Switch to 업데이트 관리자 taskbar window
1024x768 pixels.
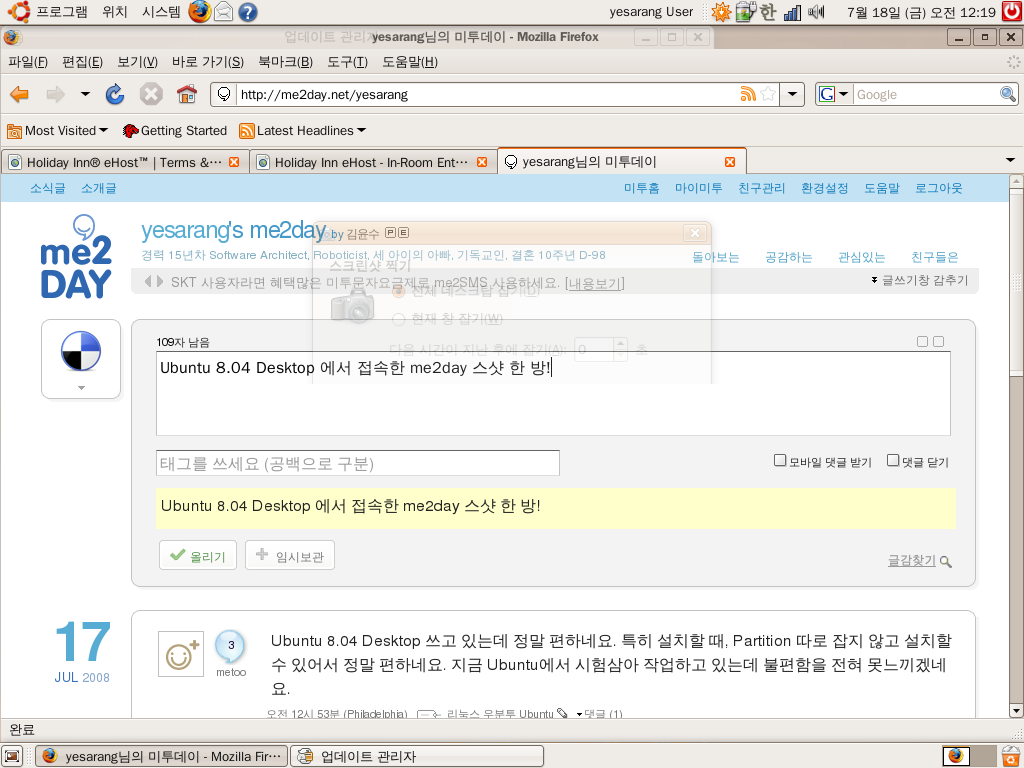417,756
